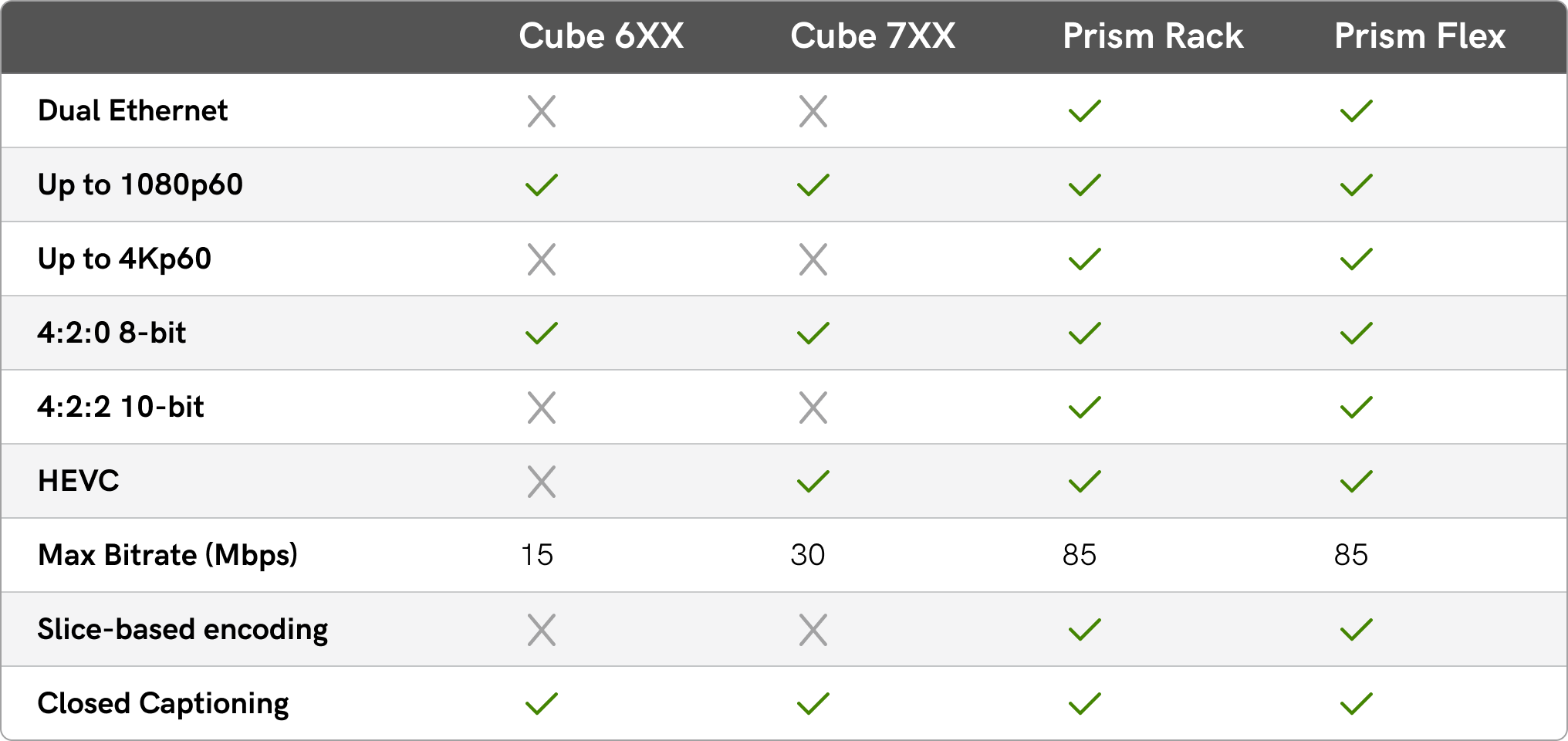This screenshot has width=1568, height=741.
Task: Click Closed Captioning checkmark under Cube 6XX
Action: tap(542, 704)
